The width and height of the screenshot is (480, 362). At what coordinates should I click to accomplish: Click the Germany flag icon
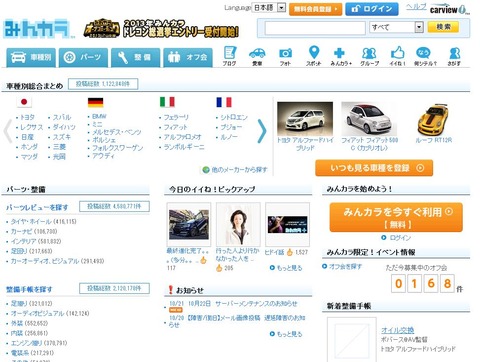click(95, 102)
